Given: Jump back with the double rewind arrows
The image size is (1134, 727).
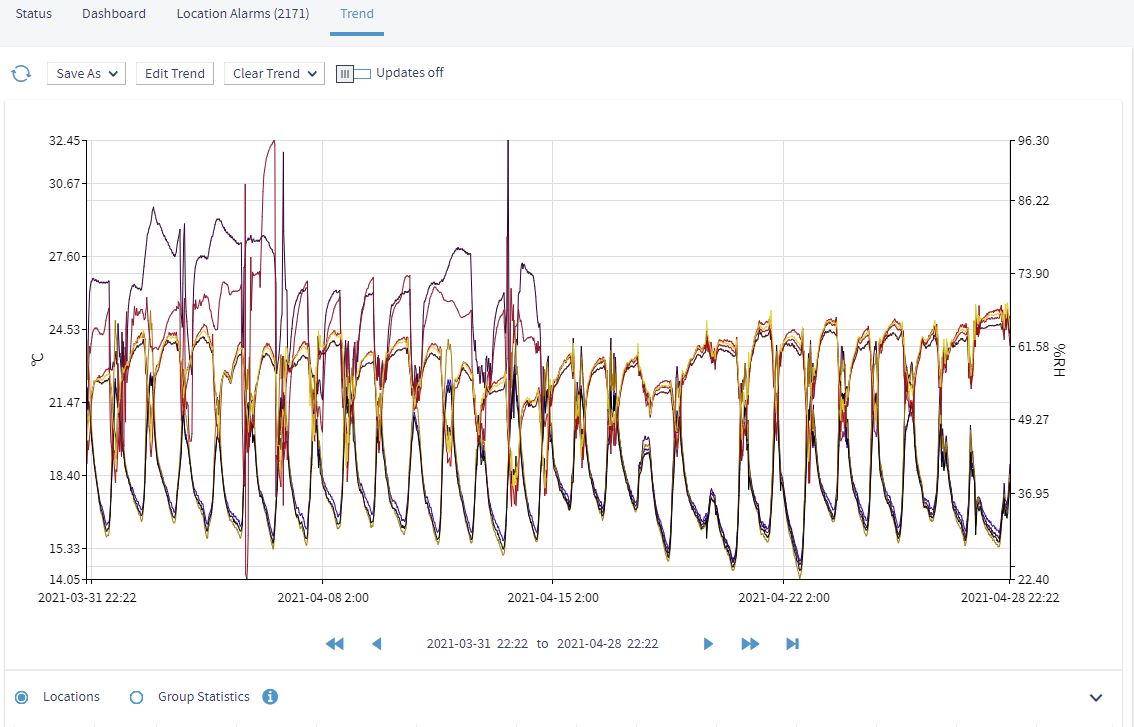Looking at the screenshot, I should pos(335,644).
